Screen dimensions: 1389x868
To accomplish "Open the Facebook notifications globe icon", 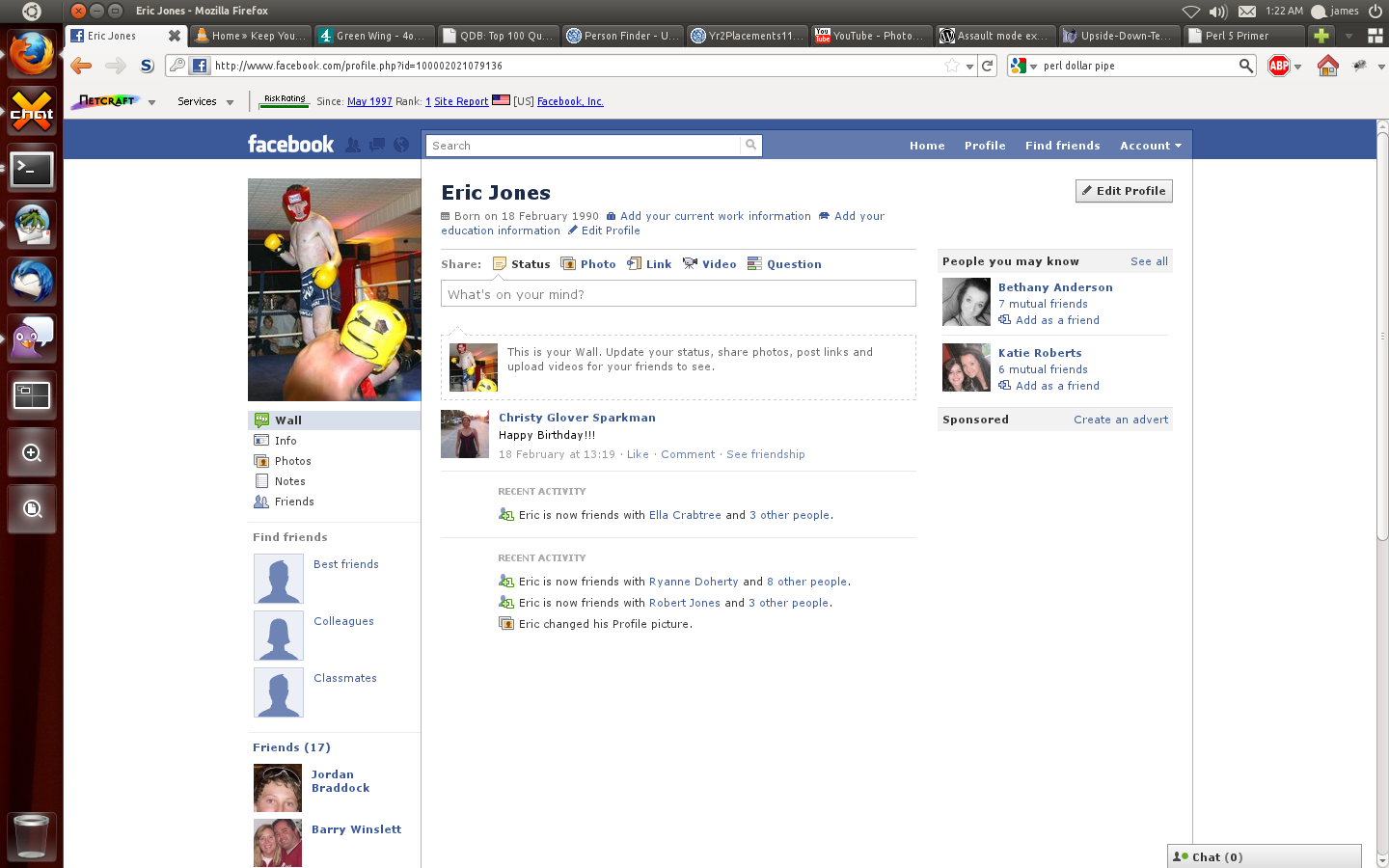I will tap(401, 145).
